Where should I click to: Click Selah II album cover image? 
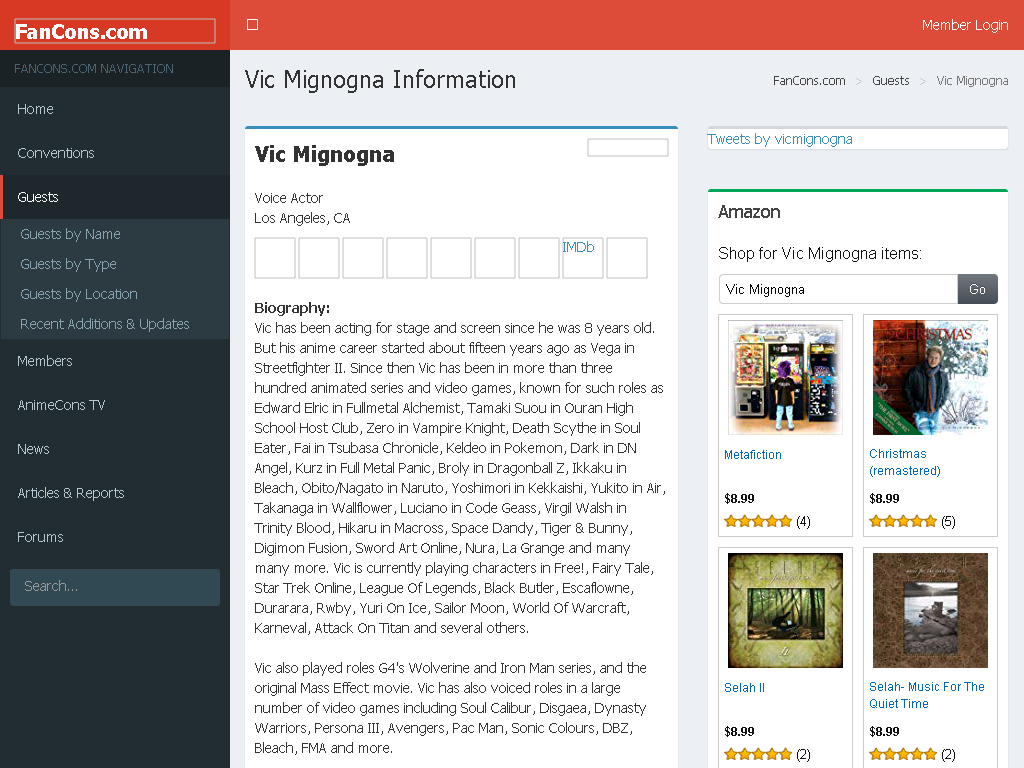pos(785,611)
